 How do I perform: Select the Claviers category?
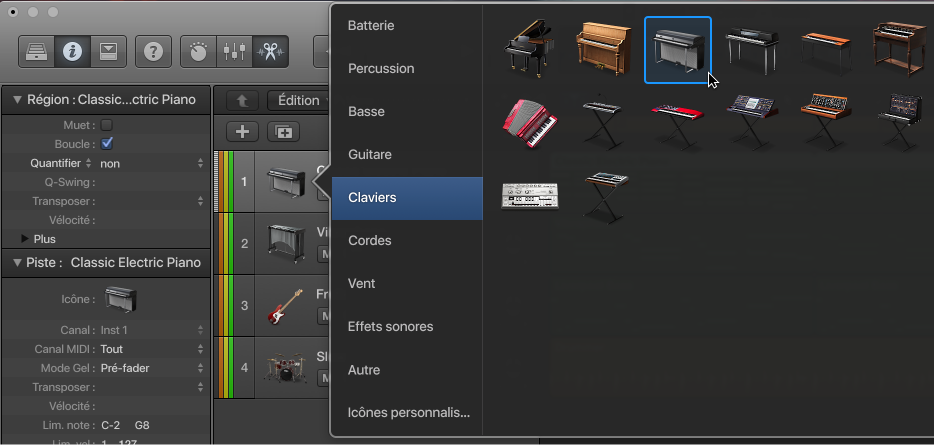pos(407,198)
